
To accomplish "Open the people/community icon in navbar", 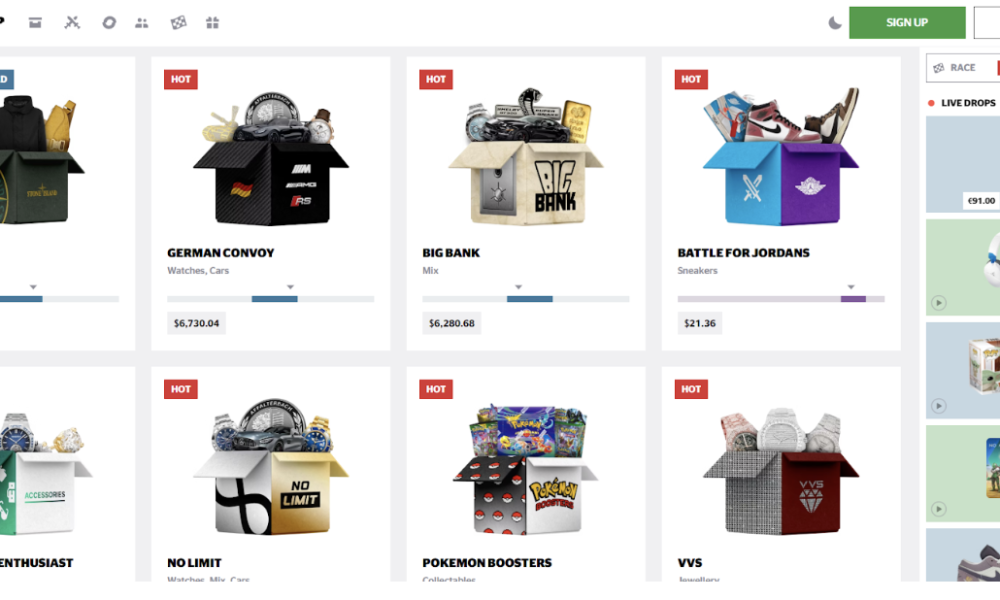I will [x=142, y=23].
